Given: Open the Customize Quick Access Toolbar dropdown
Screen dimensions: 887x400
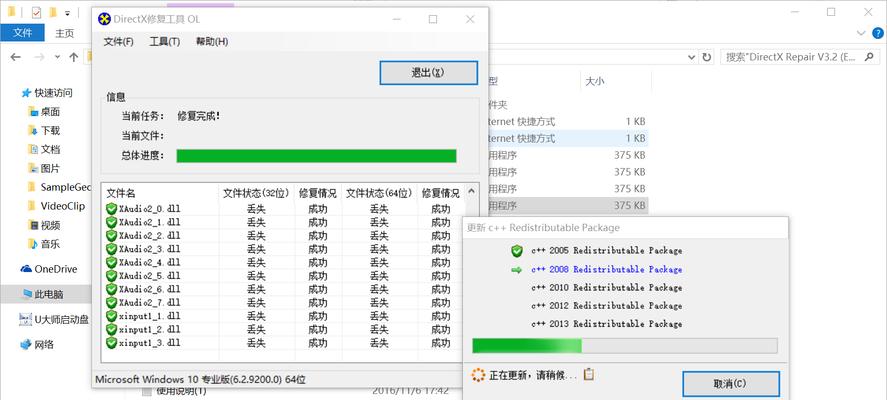Looking at the screenshot, I should (67, 12).
